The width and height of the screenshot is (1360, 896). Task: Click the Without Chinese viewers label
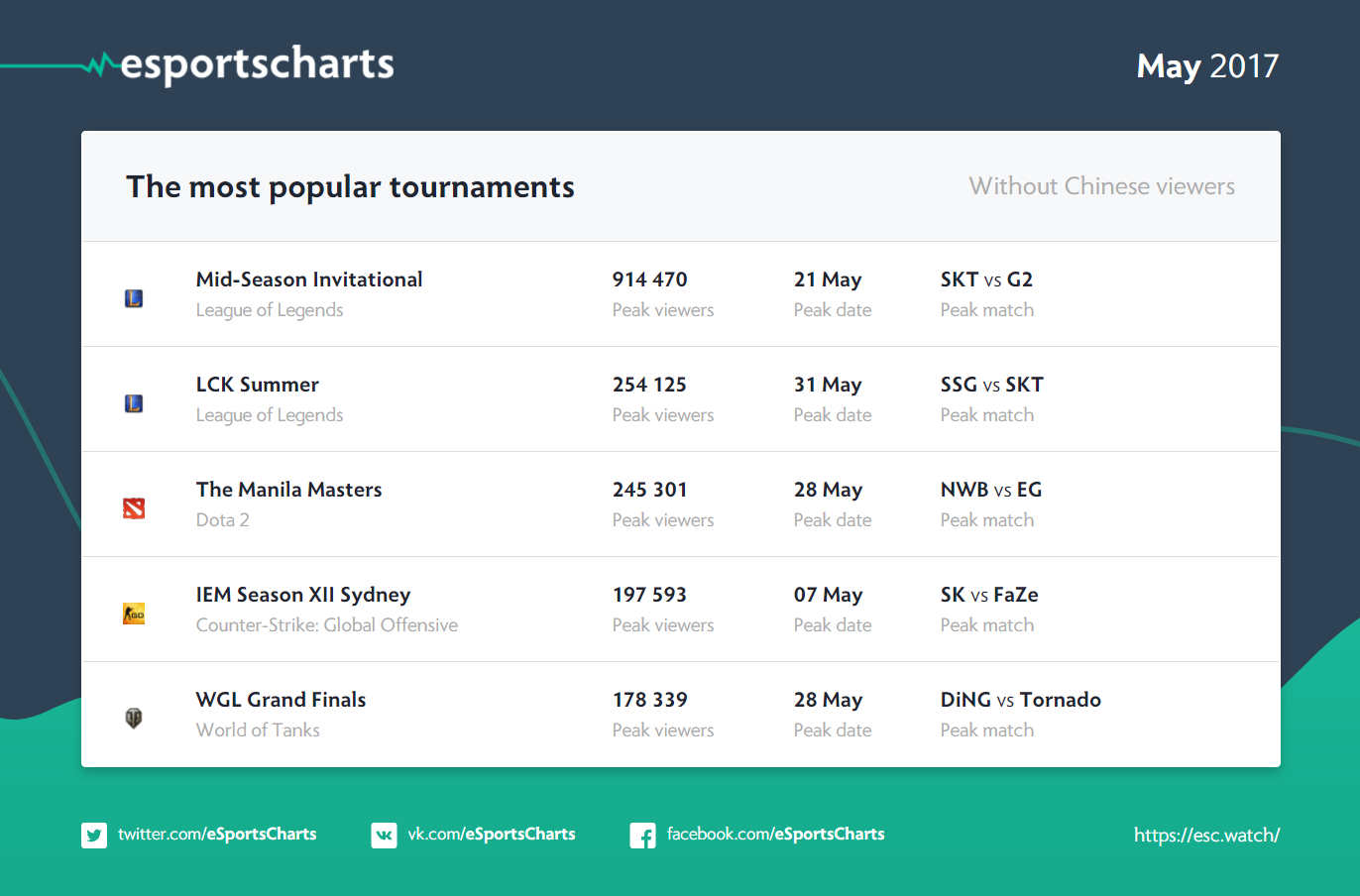[1101, 186]
